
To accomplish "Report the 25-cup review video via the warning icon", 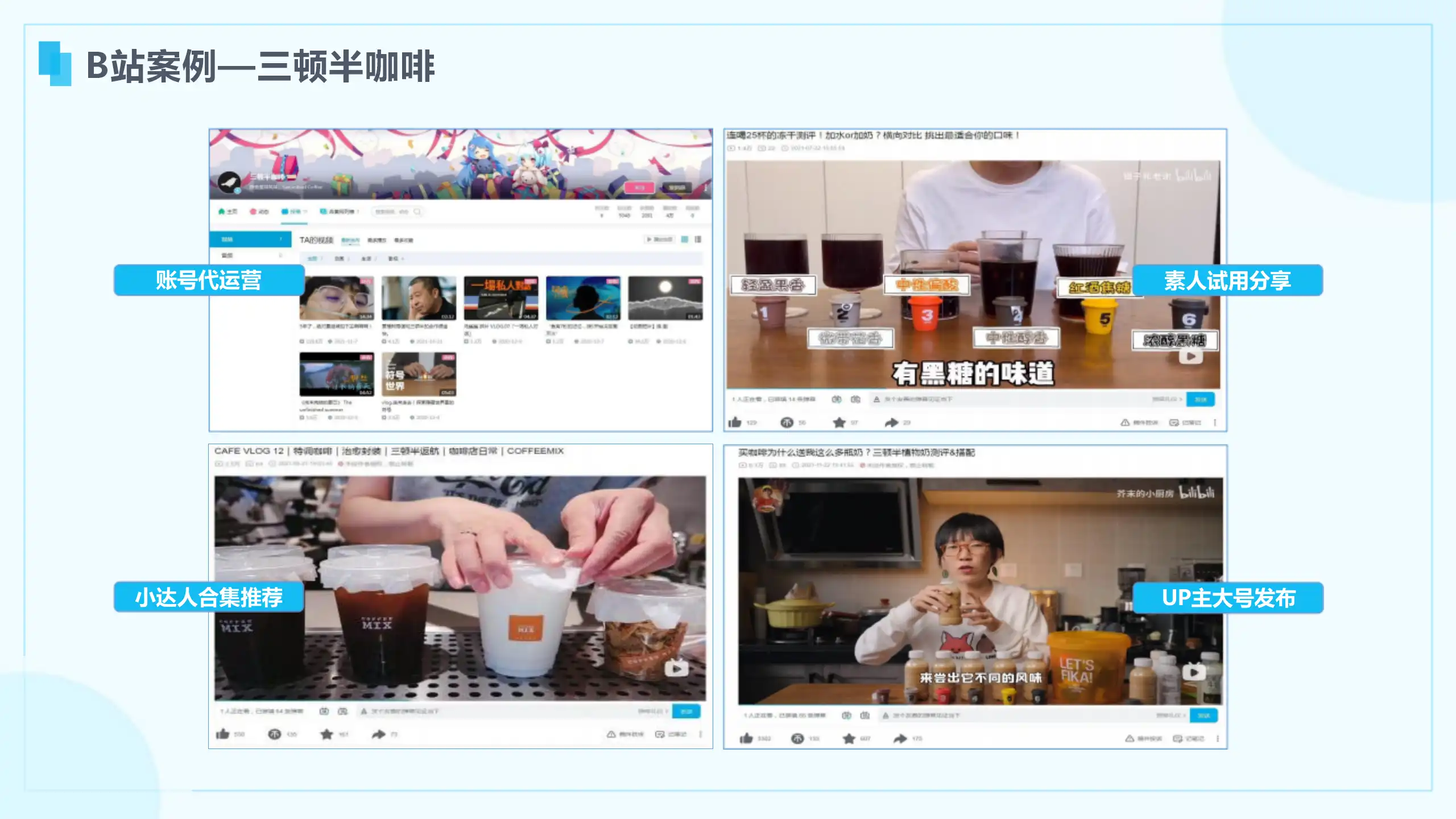I will [1125, 422].
